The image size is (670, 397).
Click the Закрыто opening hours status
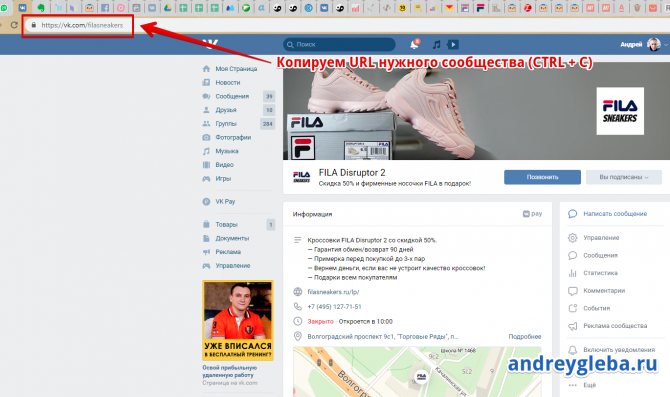coord(320,321)
